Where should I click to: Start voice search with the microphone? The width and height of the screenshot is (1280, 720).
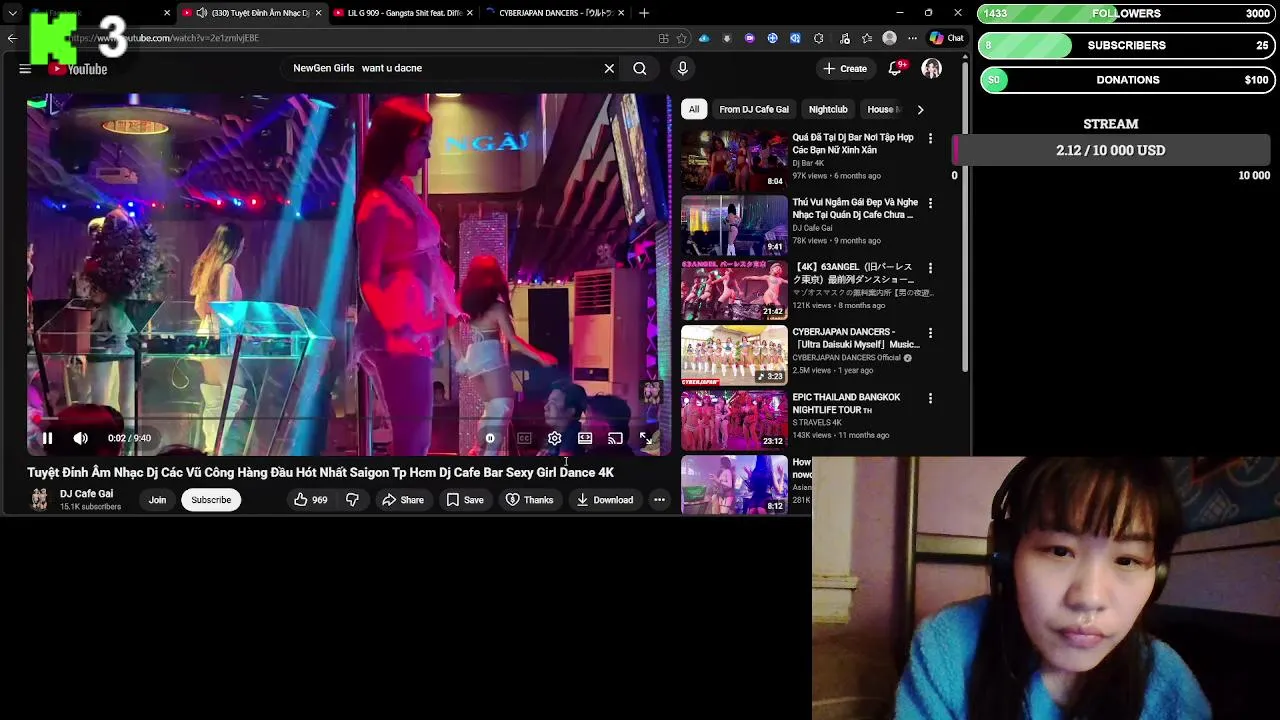point(683,68)
